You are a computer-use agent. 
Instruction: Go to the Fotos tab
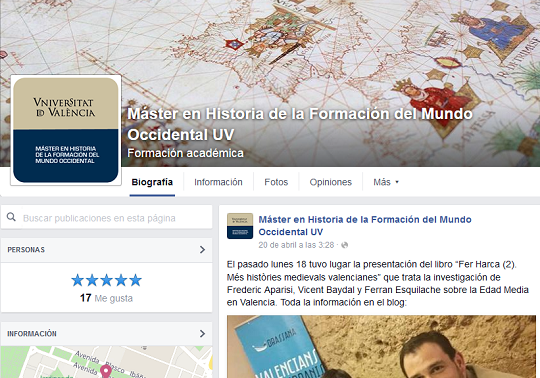[276, 182]
